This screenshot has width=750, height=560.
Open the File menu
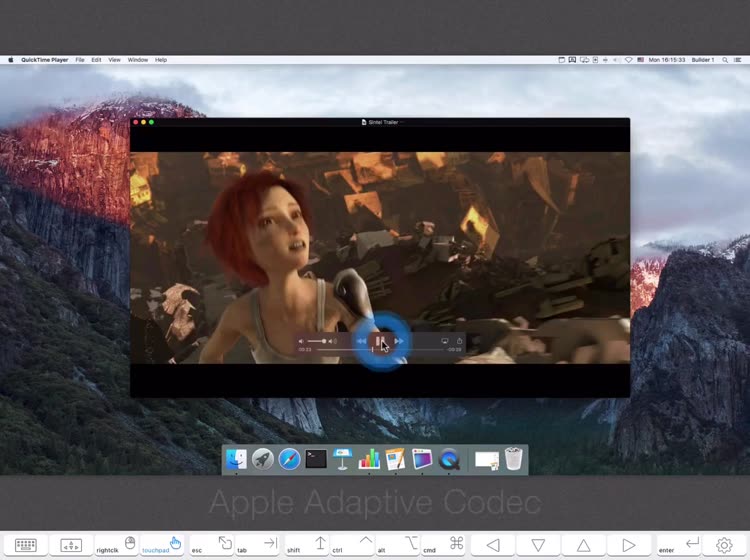coord(80,60)
